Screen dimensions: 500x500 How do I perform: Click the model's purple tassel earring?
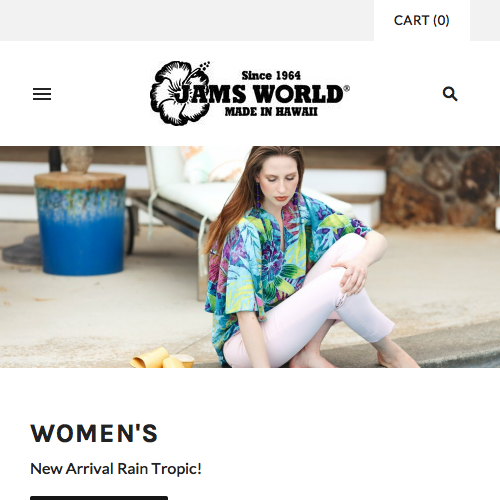tap(258, 196)
